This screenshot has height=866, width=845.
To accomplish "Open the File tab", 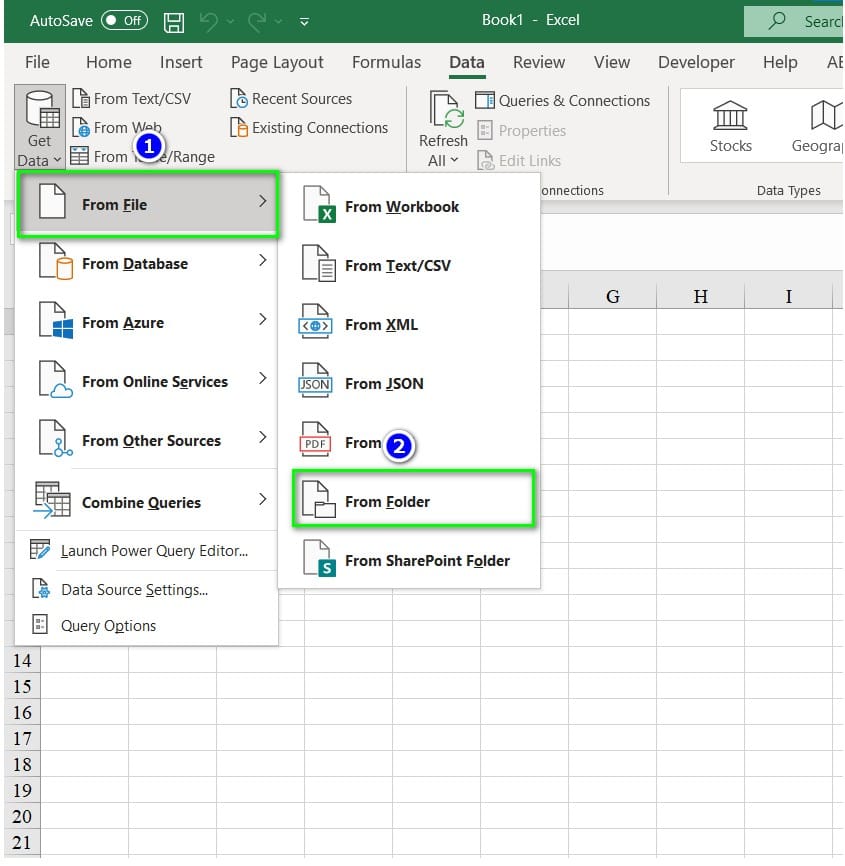I will pyautogui.click(x=37, y=62).
